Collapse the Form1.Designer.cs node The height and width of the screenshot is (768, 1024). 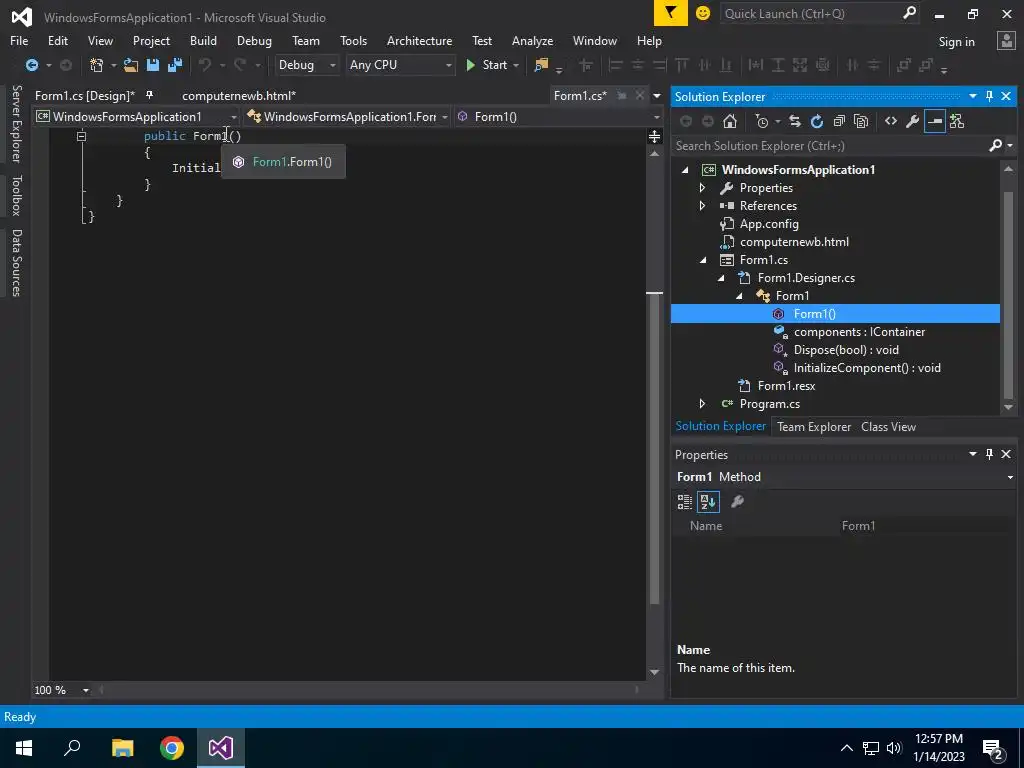click(721, 278)
